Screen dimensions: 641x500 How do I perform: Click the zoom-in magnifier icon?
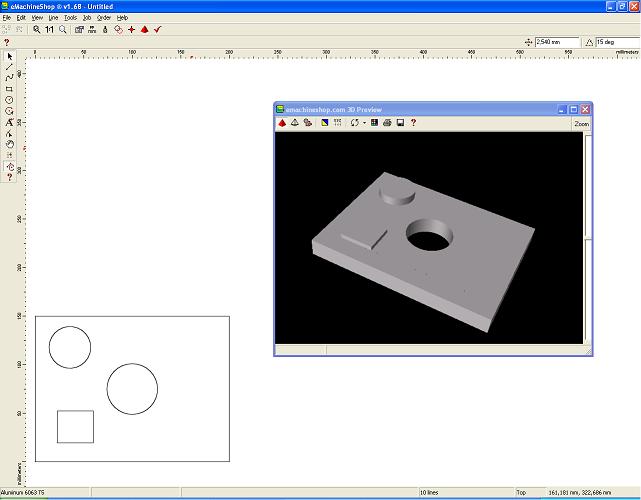(x=37, y=30)
